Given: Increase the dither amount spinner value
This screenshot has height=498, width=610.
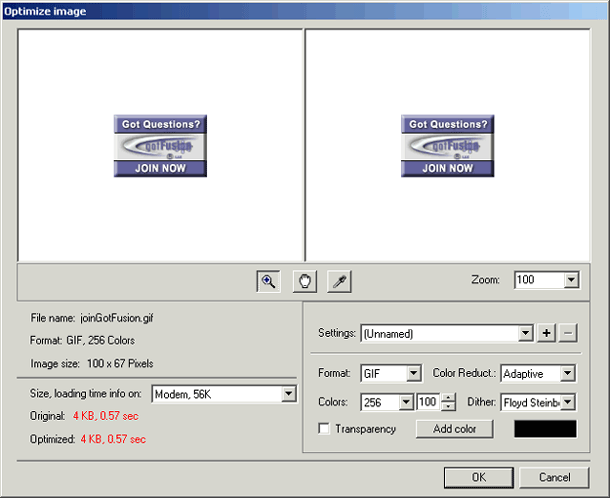Looking at the screenshot, I should [x=449, y=398].
